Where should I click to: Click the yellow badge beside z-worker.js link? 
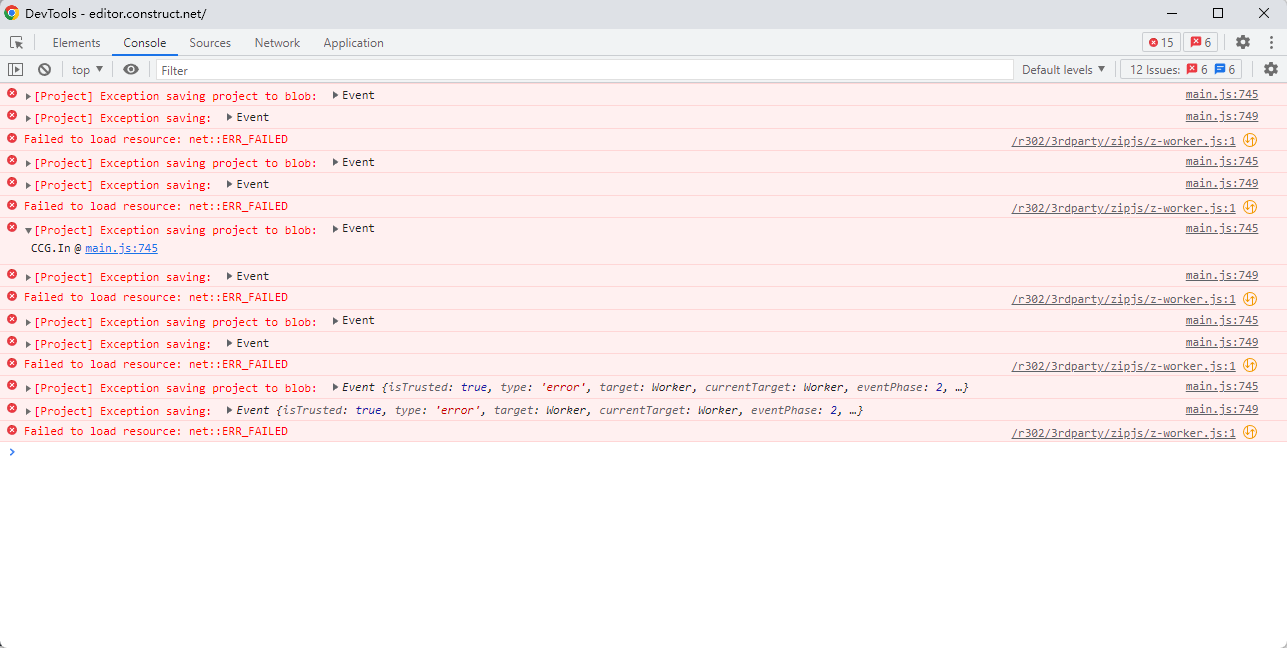(x=1249, y=140)
